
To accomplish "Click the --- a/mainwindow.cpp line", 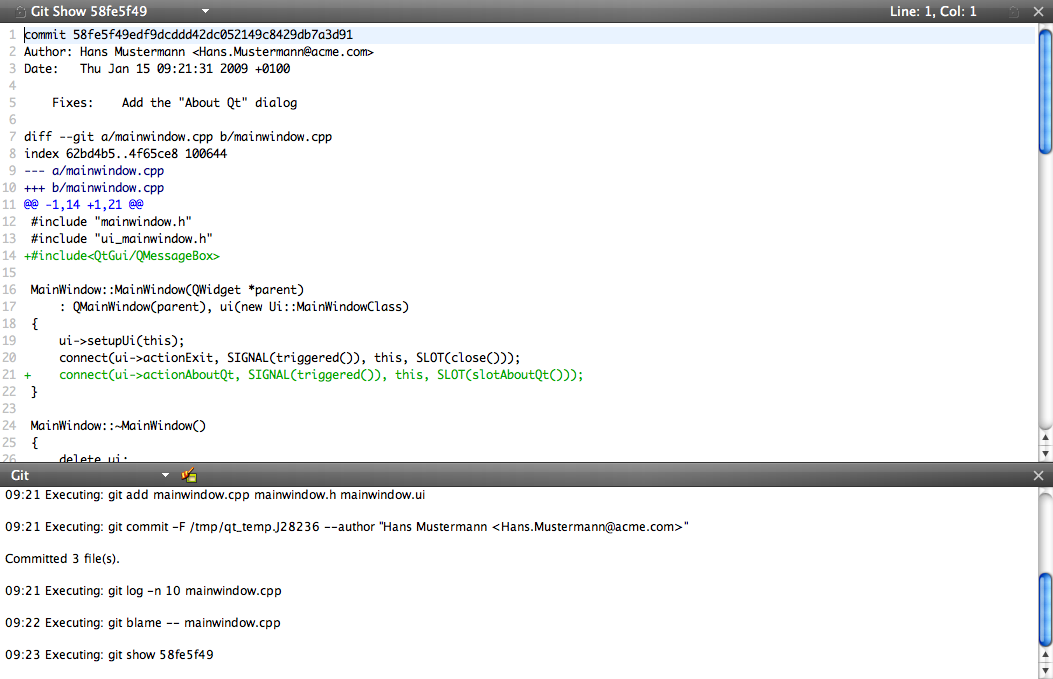I will pos(94,171).
